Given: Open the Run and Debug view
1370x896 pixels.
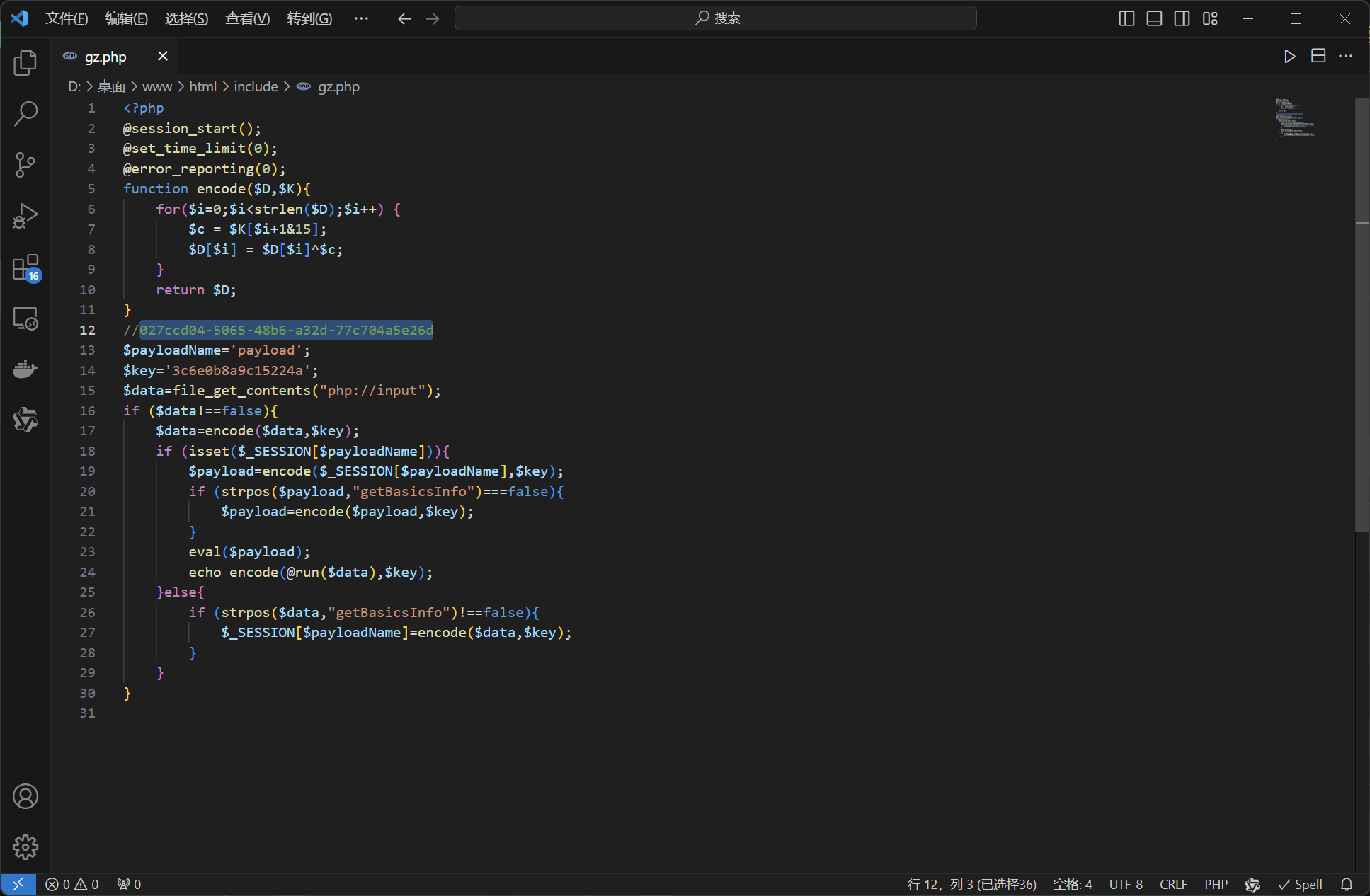Looking at the screenshot, I should [x=25, y=216].
